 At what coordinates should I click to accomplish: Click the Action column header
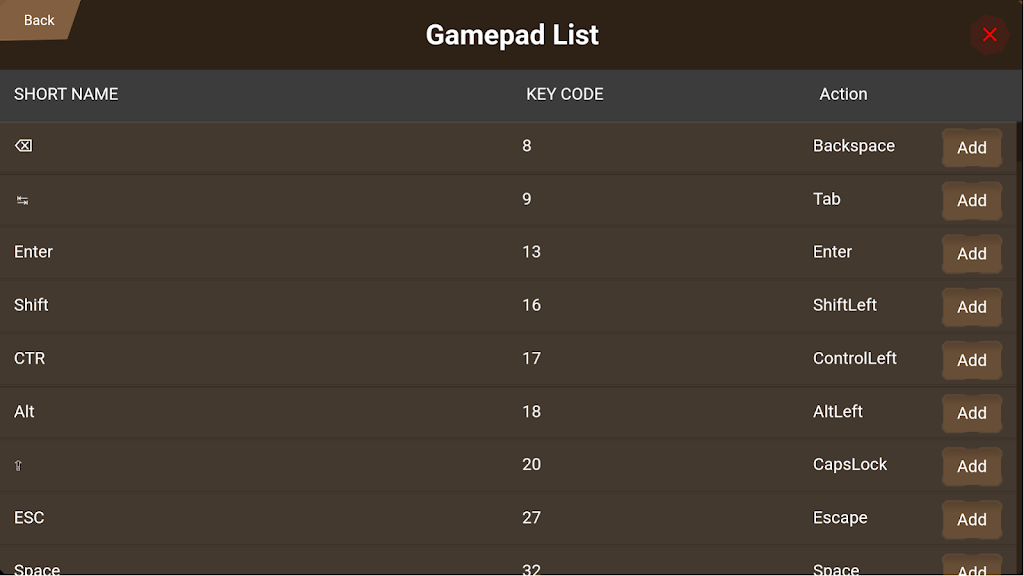[x=843, y=94]
